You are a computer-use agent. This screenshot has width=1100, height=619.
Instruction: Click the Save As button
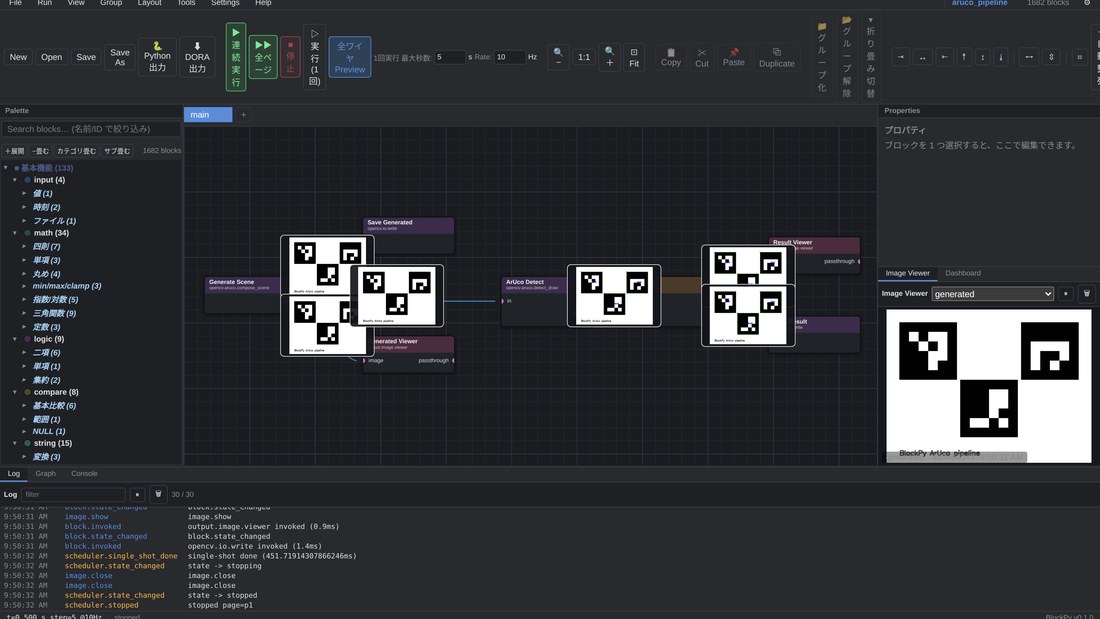point(120,57)
